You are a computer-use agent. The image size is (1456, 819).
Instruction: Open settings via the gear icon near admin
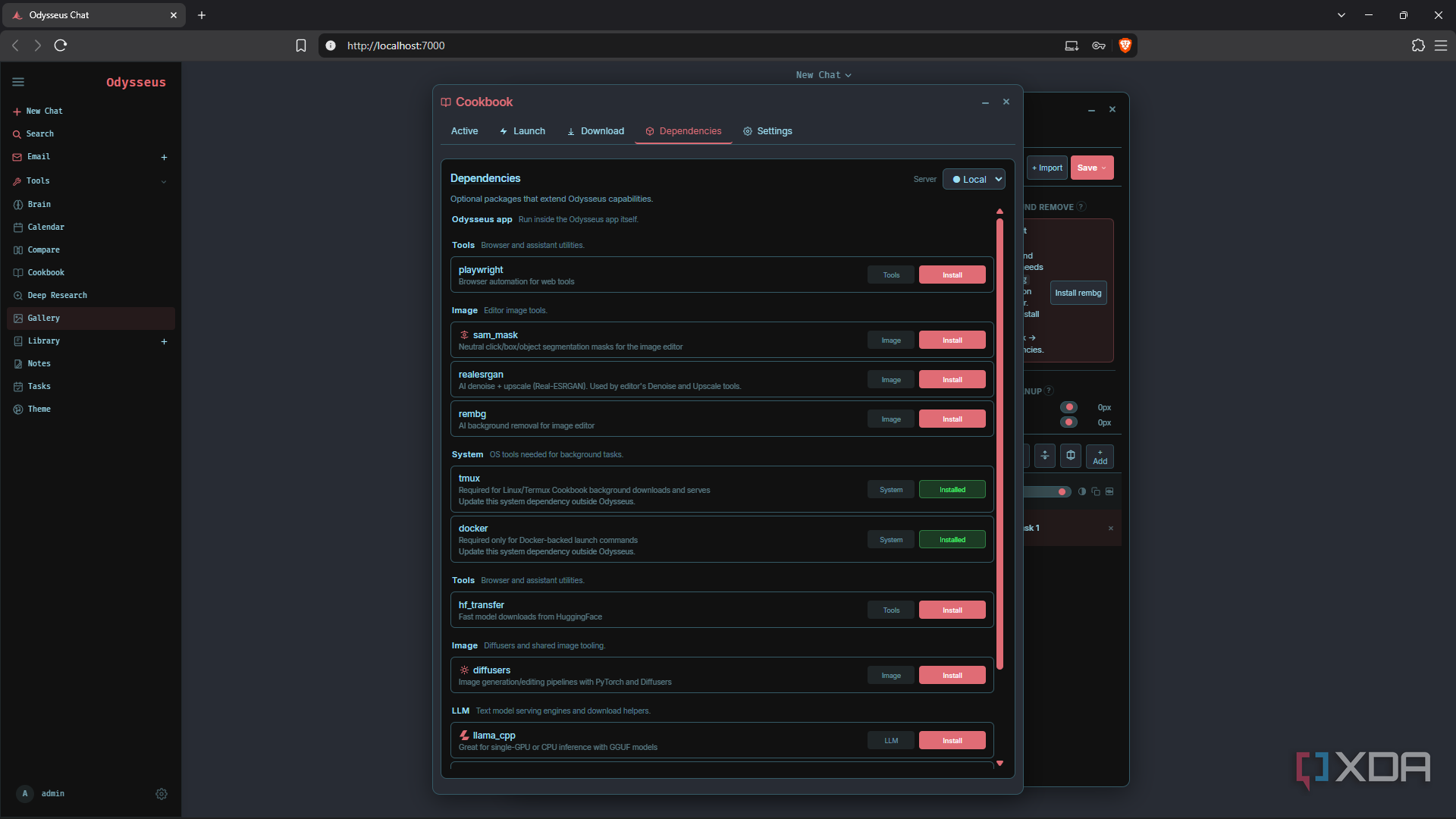pyautogui.click(x=162, y=794)
